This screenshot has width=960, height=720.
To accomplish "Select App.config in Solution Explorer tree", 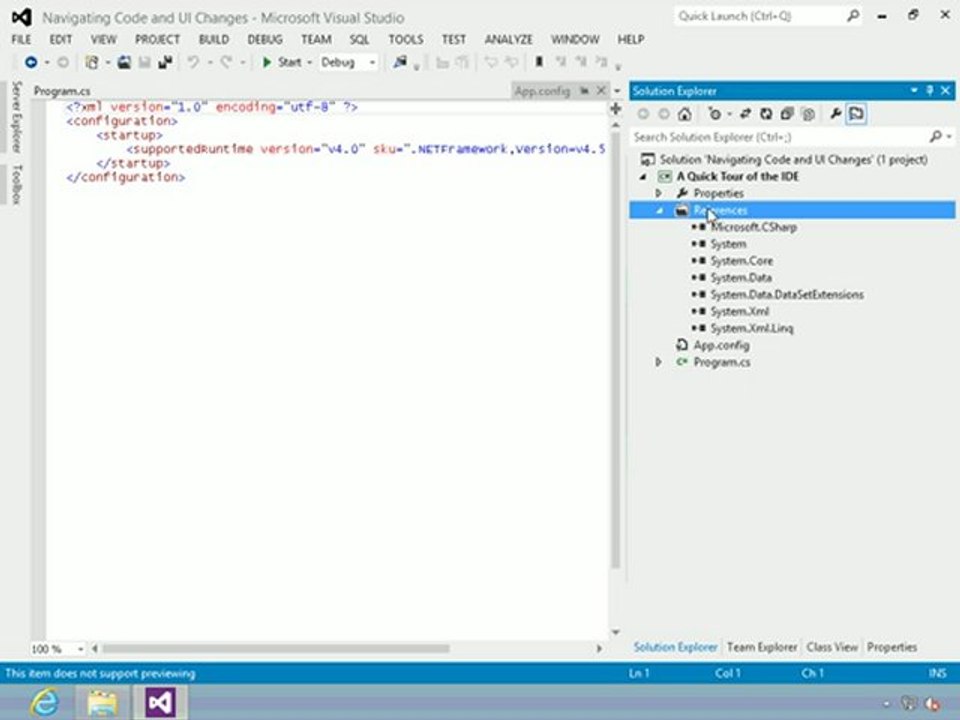I will pyautogui.click(x=721, y=345).
